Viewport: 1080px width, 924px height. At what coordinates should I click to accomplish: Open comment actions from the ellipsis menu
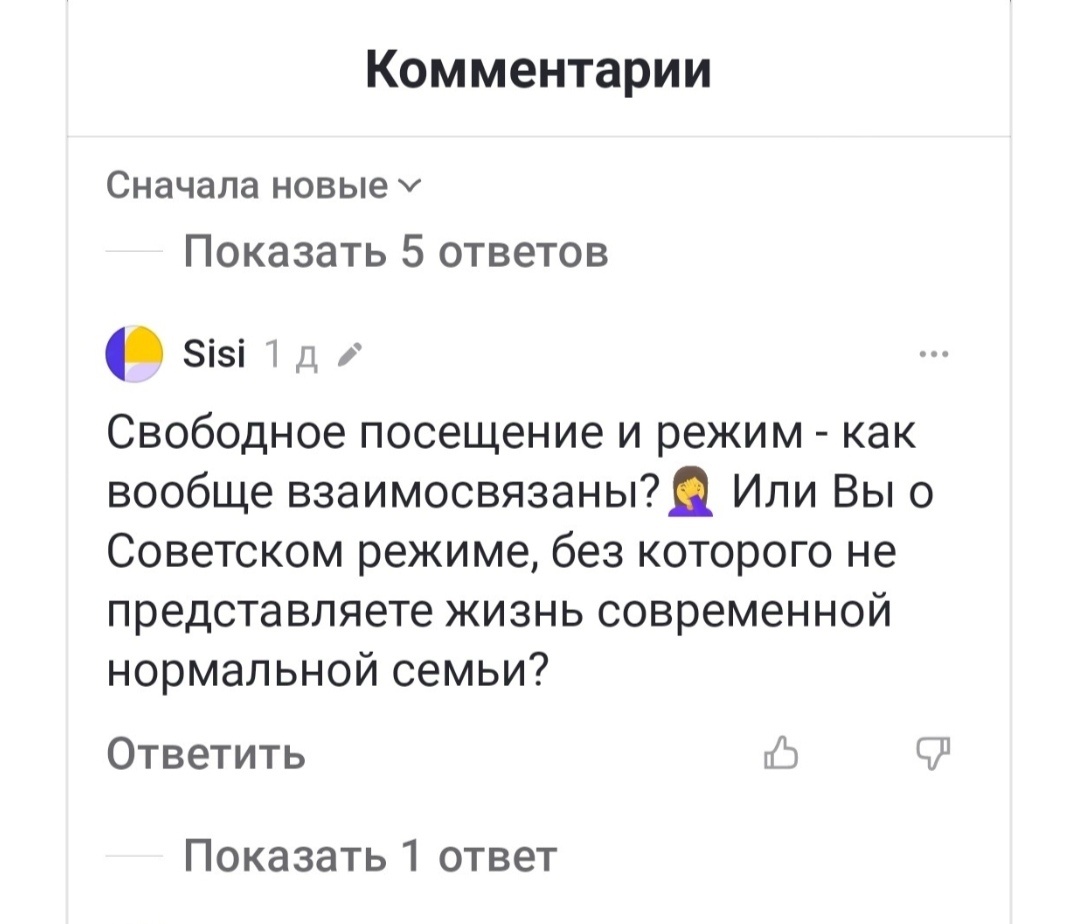click(934, 352)
